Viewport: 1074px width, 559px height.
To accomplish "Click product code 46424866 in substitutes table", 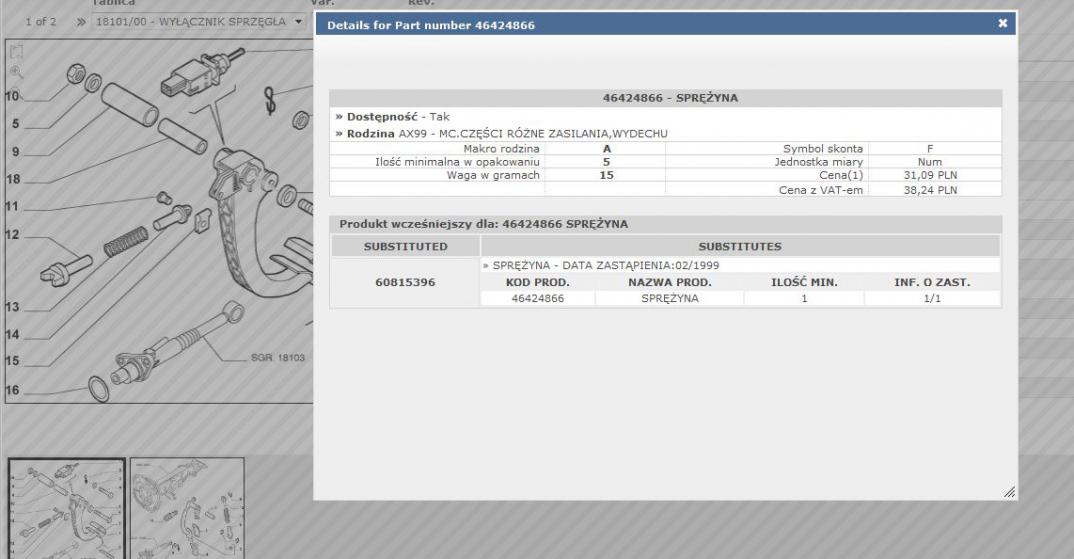I will point(538,299).
